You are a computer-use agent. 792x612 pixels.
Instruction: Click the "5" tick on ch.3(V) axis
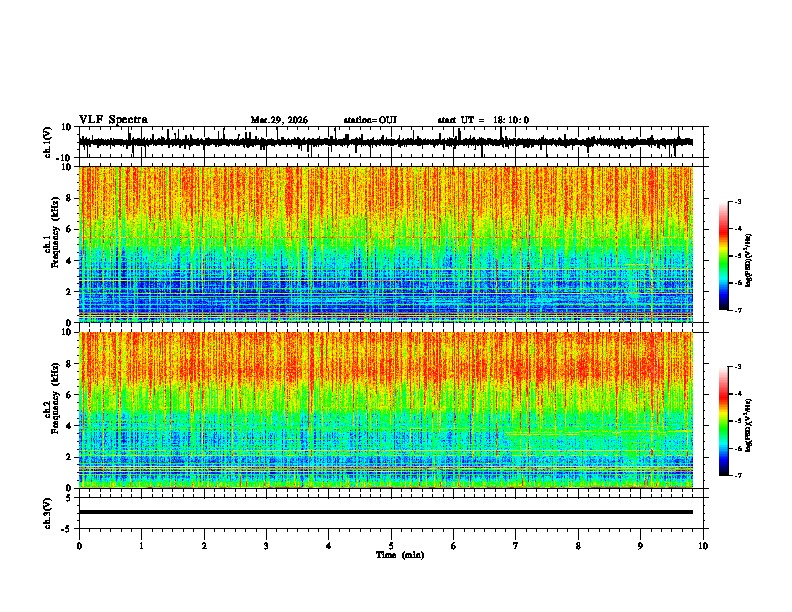[69, 498]
